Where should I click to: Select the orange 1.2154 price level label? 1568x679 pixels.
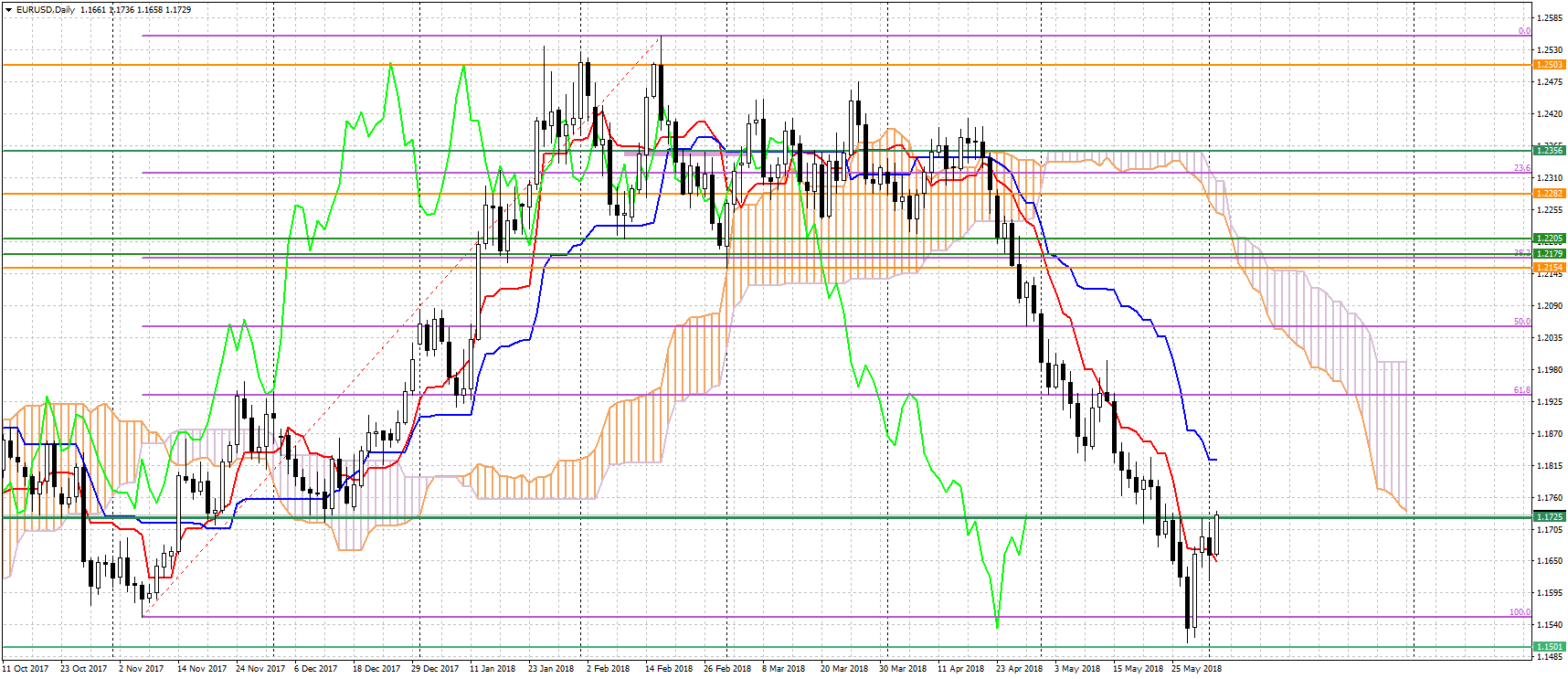tap(1549, 268)
